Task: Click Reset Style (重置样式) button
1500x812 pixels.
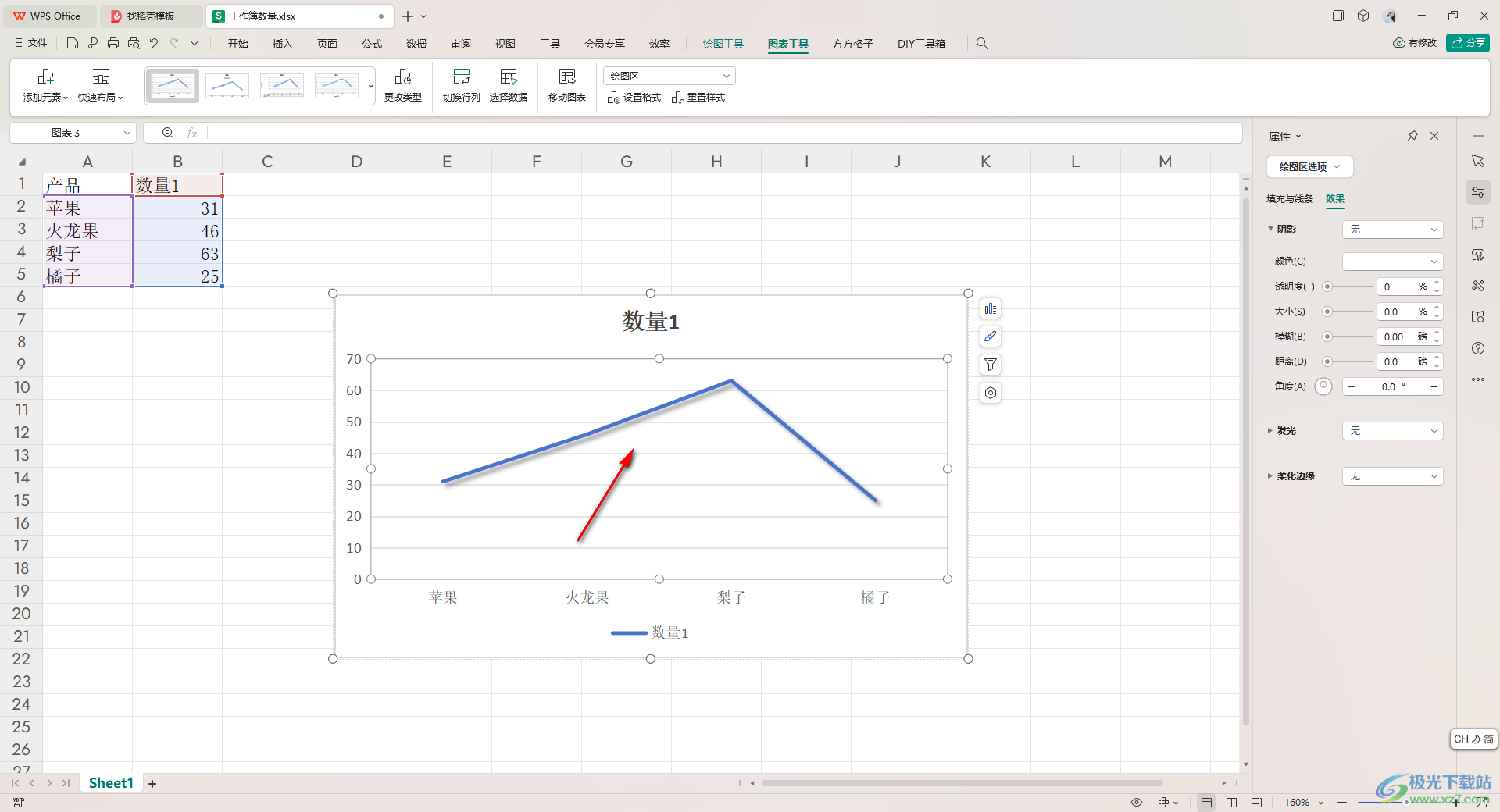Action: click(698, 98)
